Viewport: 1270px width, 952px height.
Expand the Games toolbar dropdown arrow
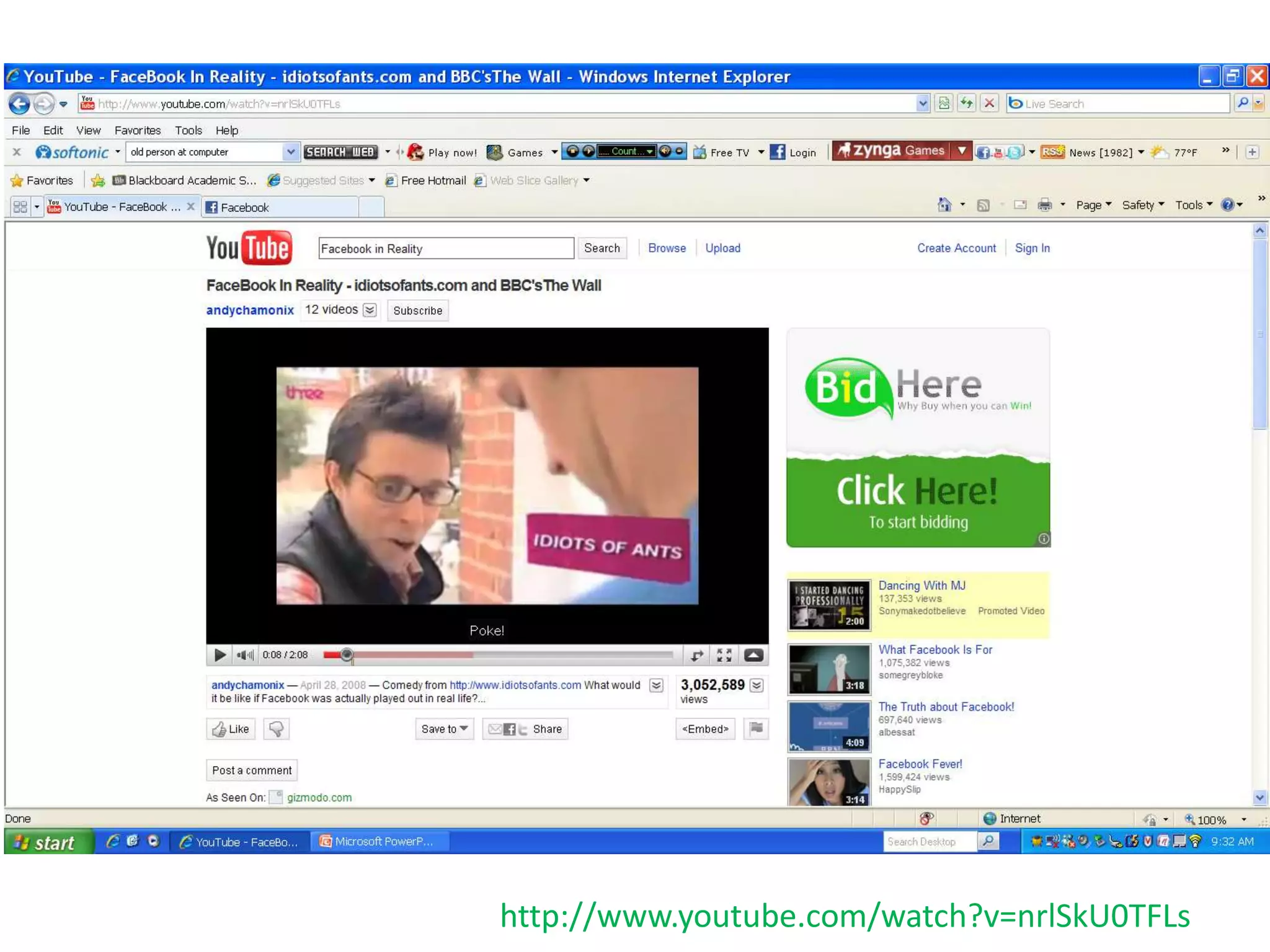(554, 152)
